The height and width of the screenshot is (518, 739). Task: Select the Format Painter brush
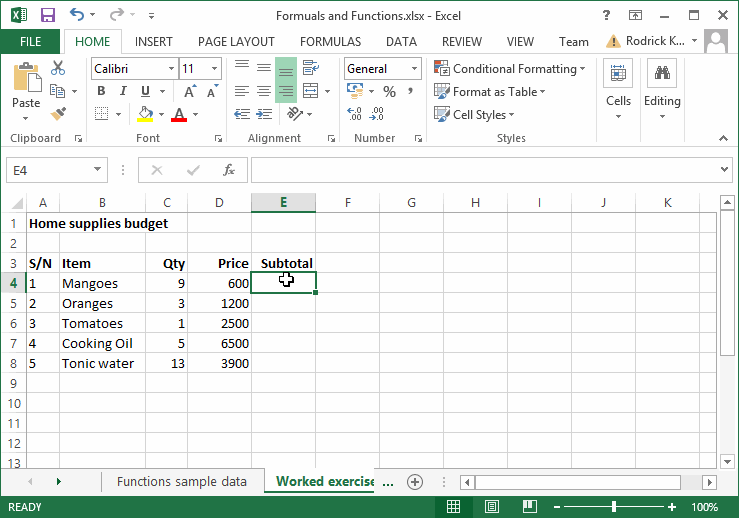pyautogui.click(x=58, y=114)
